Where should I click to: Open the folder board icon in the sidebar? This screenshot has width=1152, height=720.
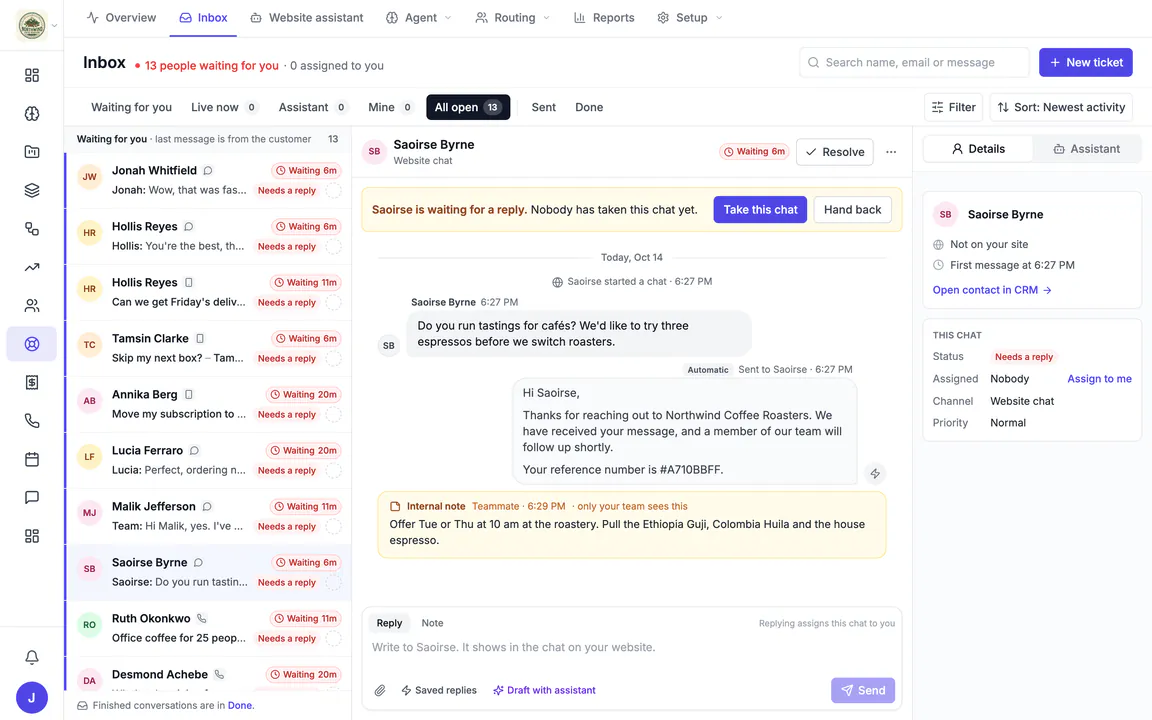32,152
